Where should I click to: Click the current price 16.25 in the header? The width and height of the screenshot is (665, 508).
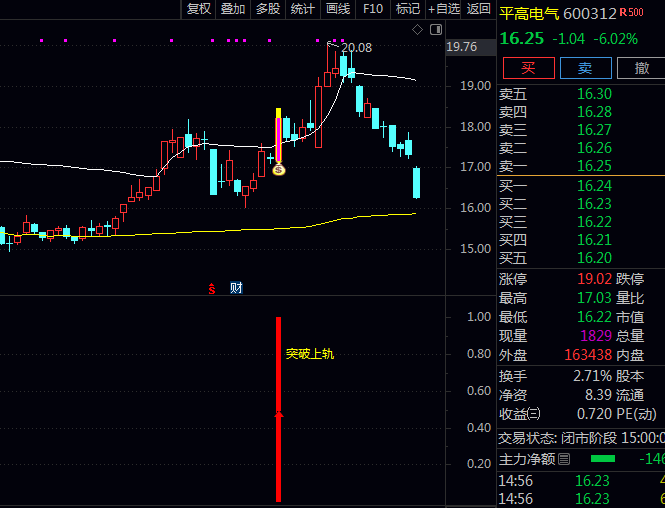point(522,39)
